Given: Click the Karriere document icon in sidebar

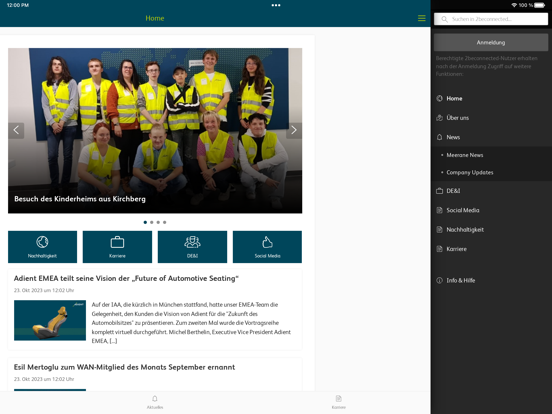Looking at the screenshot, I should [x=439, y=249].
